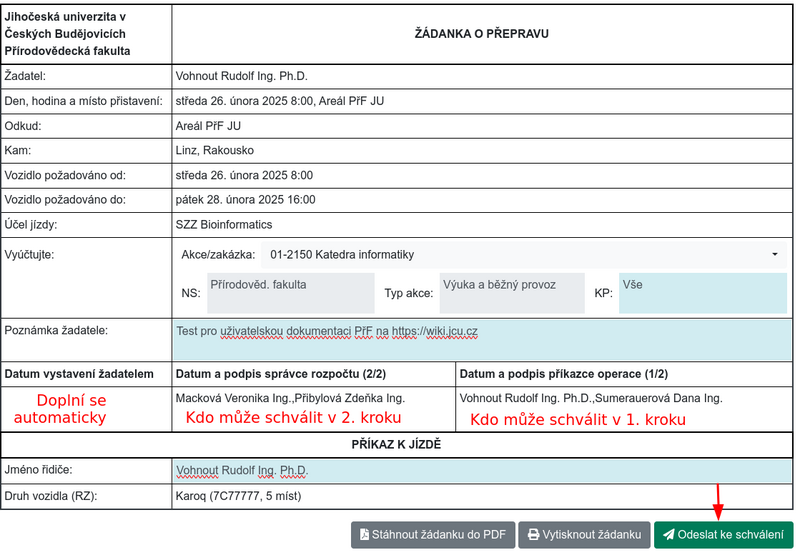Click the Vozidlo požadováno do date value
The width and height of the screenshot is (800, 555).
point(245,200)
